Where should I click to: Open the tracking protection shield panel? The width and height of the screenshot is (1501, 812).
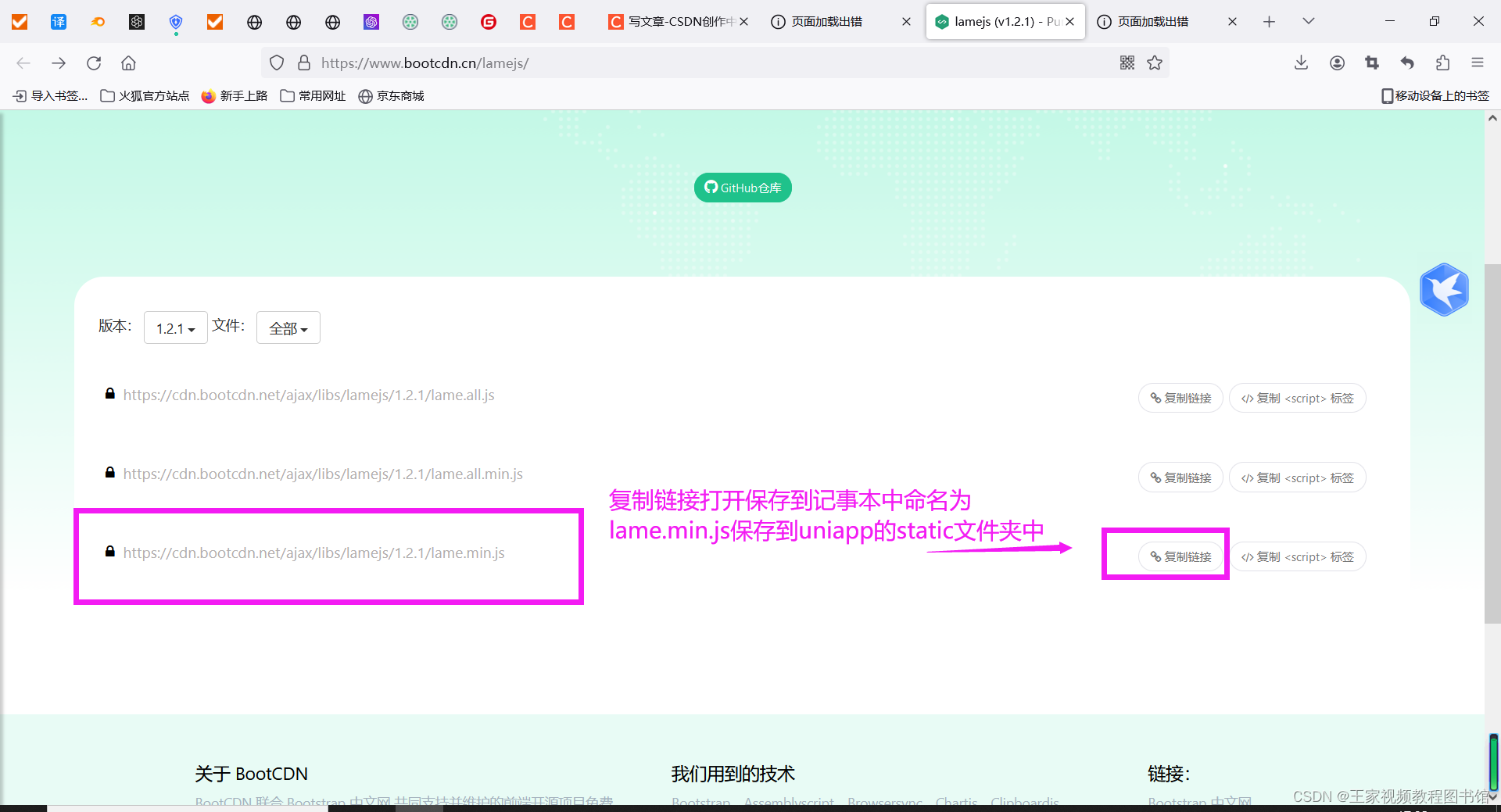point(277,63)
